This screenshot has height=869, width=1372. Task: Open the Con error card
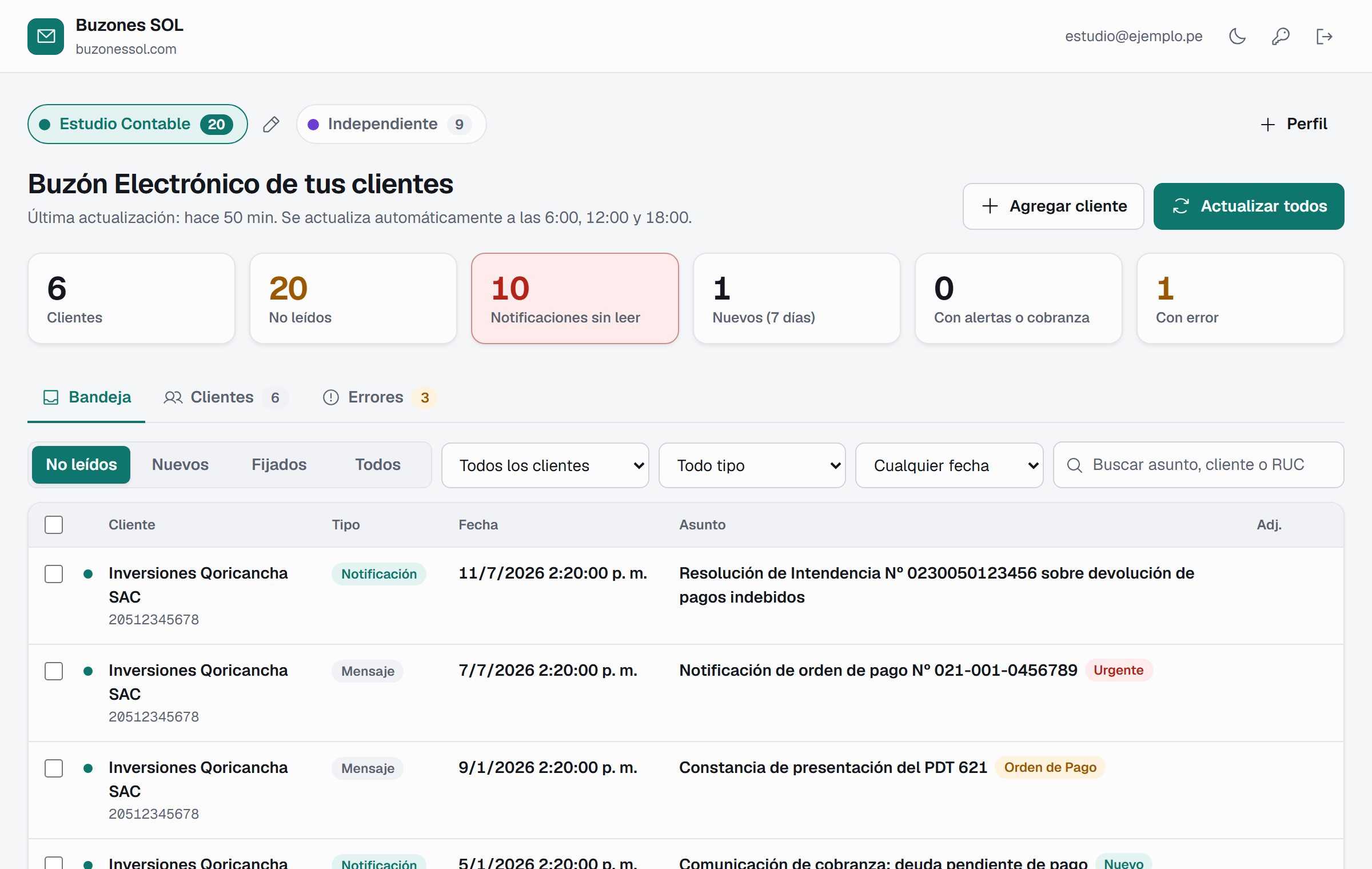1241,298
